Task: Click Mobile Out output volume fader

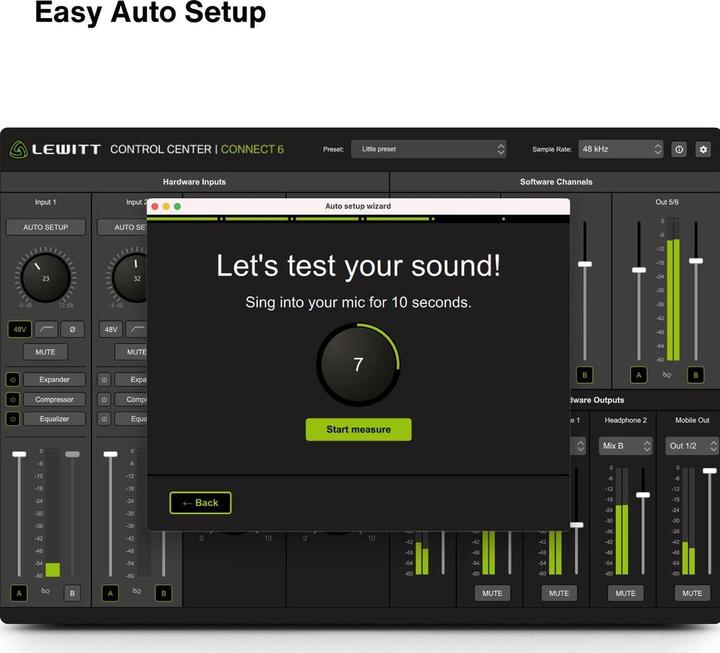Action: pyautogui.click(x=709, y=471)
